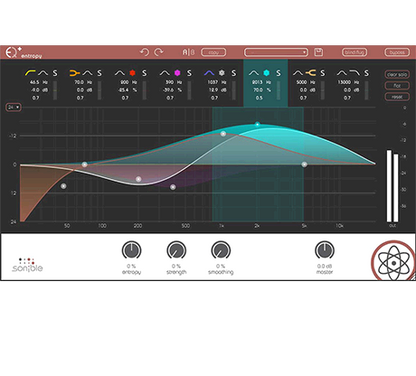Click the master gain knob
Image resolution: width=416 pixels, height=376 pixels.
click(x=324, y=250)
